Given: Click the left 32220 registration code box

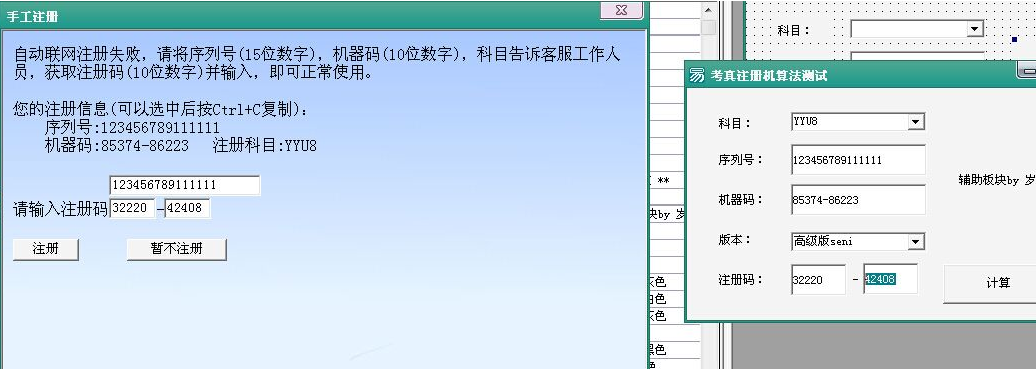Looking at the screenshot, I should [x=132, y=209].
